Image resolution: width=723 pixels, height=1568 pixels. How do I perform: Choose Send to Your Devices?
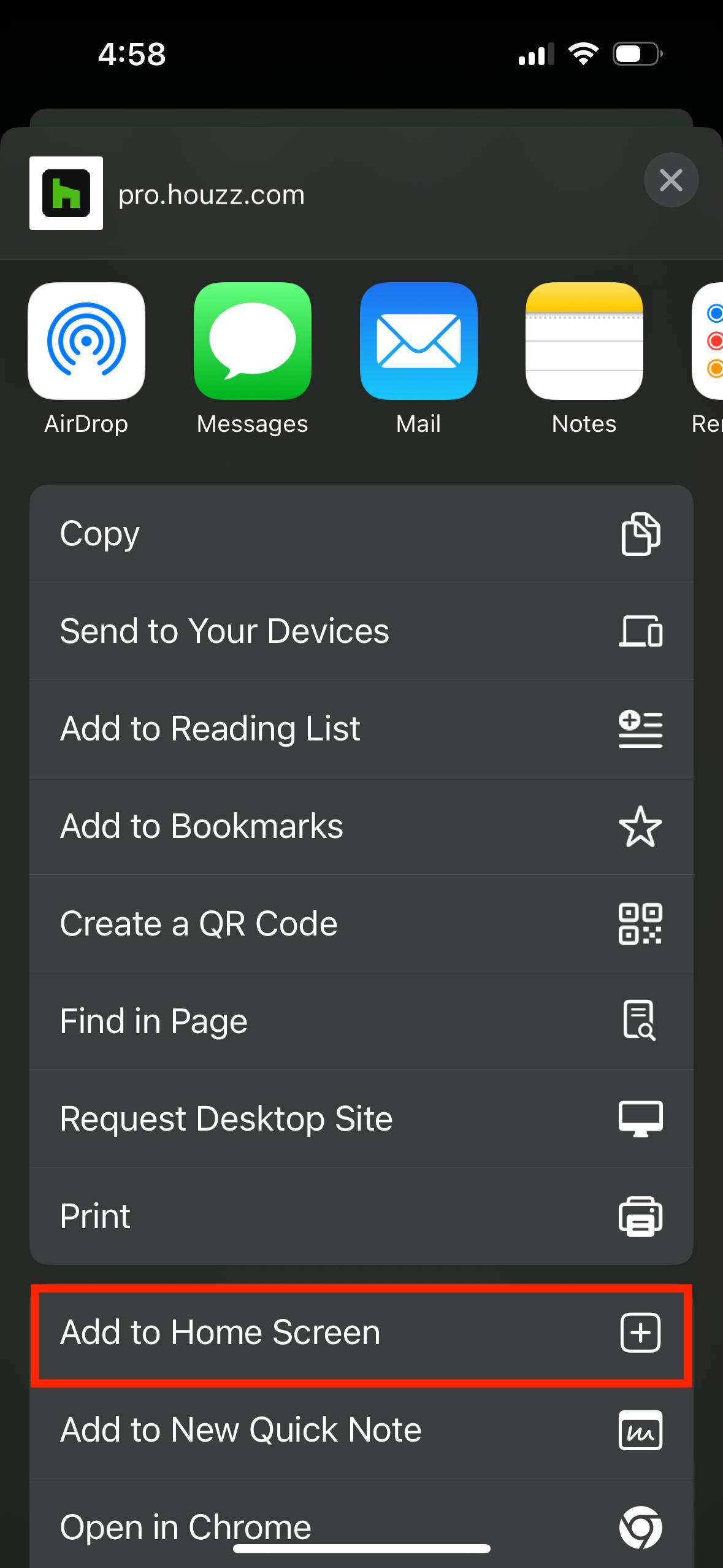coord(361,631)
